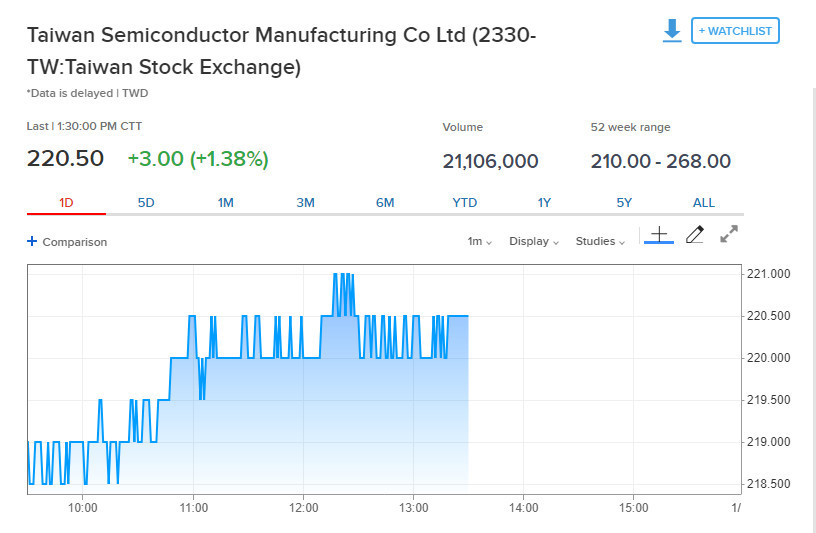
Task: Switch to YTD range tab
Action: point(464,202)
